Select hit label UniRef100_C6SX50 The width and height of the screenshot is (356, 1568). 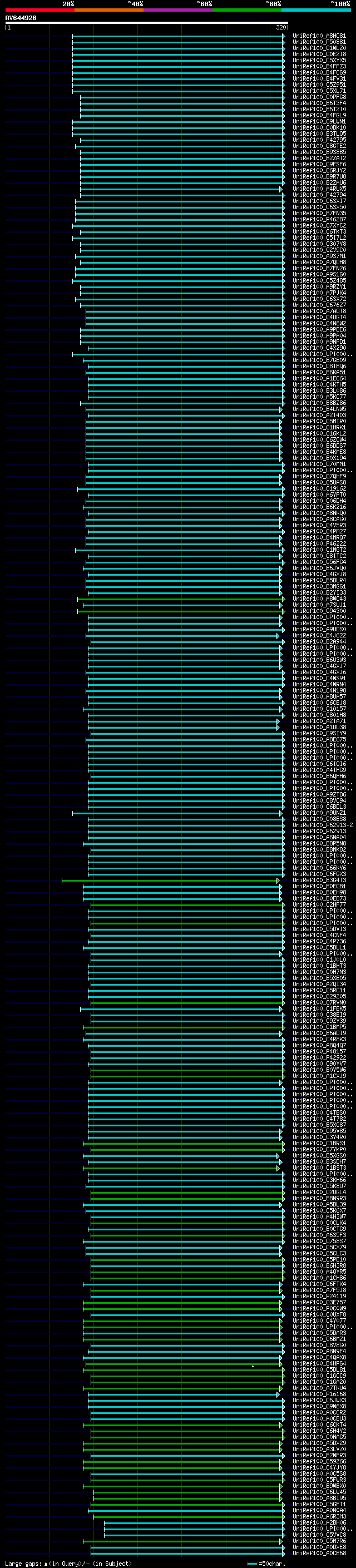(x=319, y=207)
